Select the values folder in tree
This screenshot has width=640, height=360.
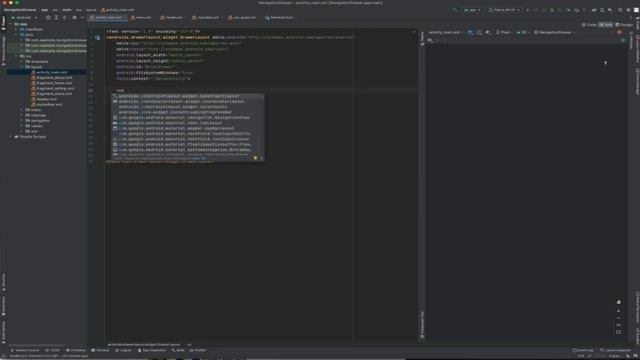pos(34,126)
